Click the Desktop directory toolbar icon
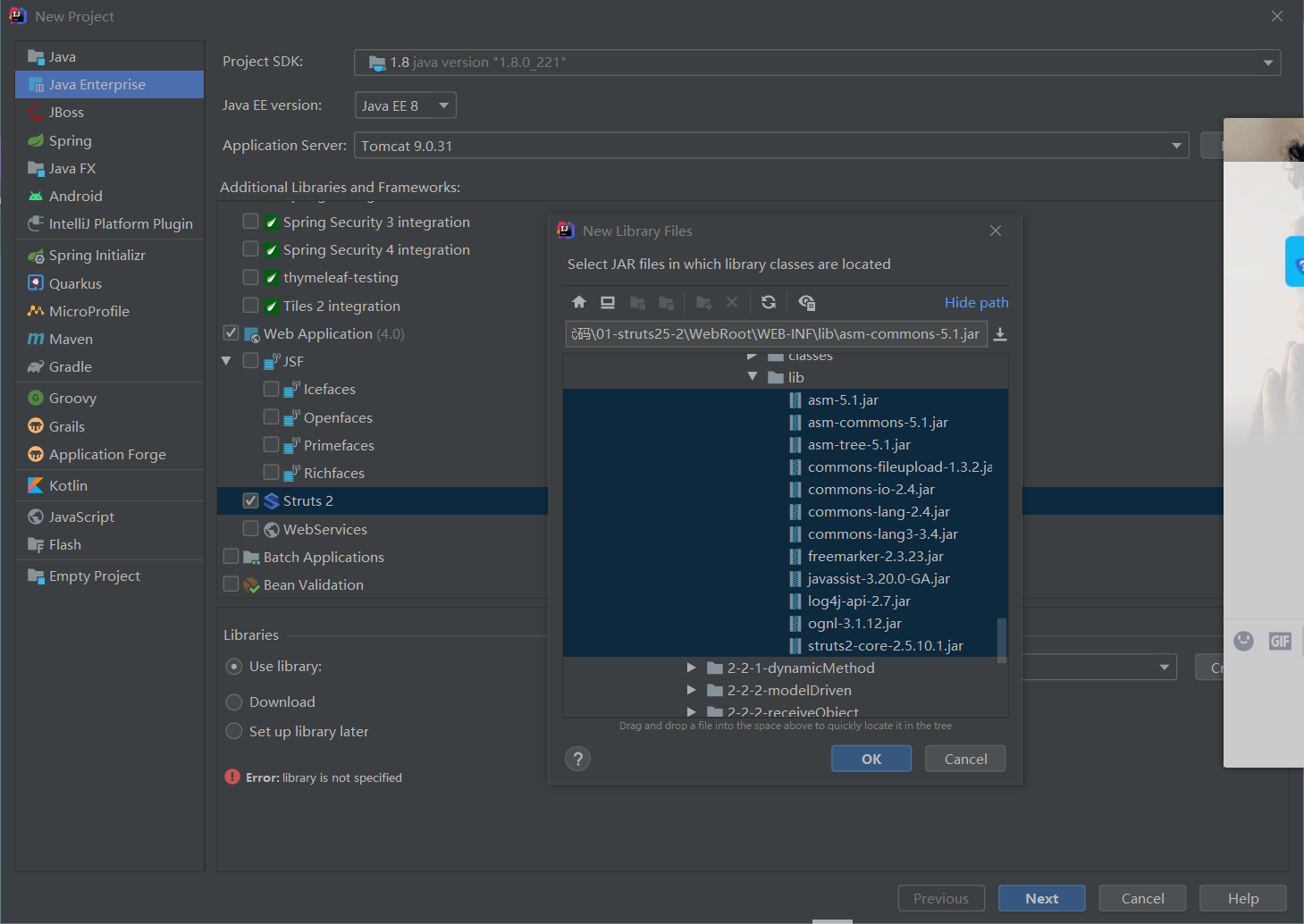1304x924 pixels. pos(608,302)
